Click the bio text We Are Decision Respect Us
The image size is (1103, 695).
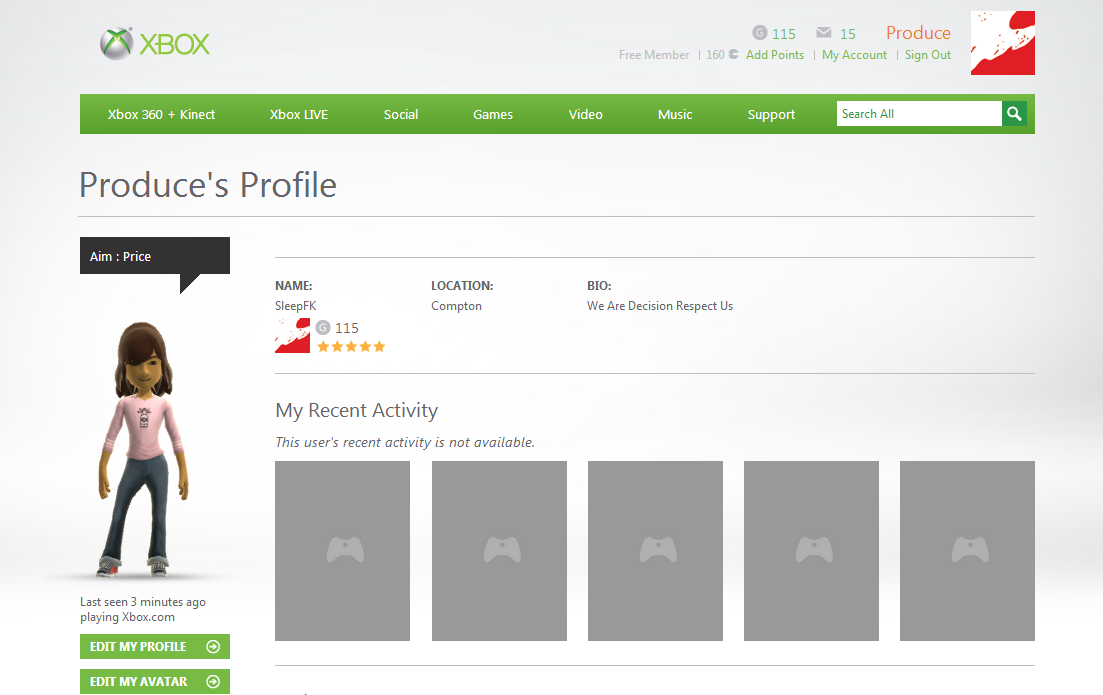[660, 306]
